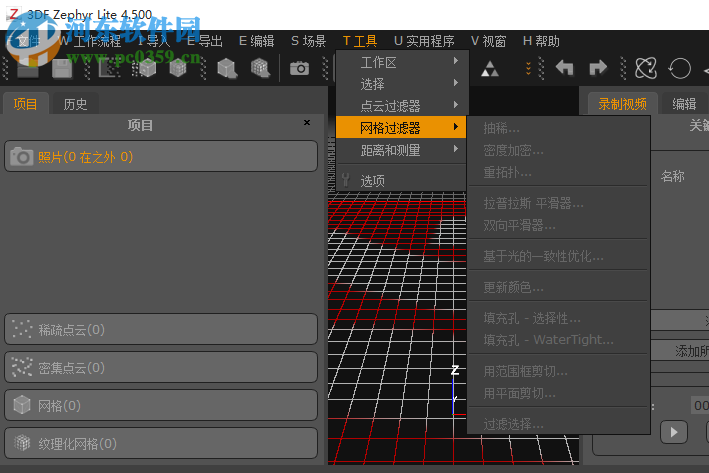Expand the 网格过滤器 submenu
The width and height of the screenshot is (709, 473).
(402, 128)
